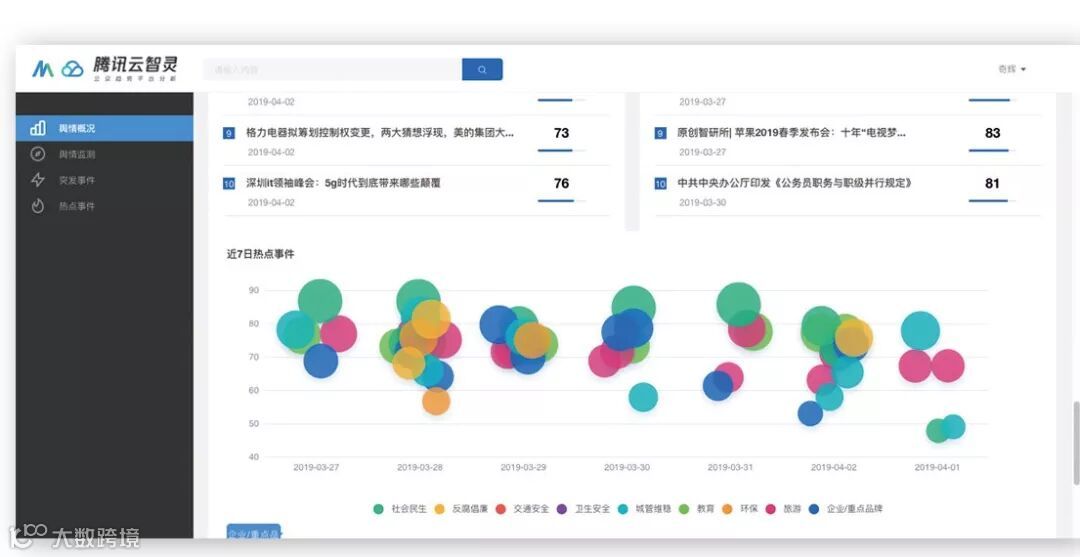Click date 2019-03-30 under 中共中央办公厅 headline
The height and width of the screenshot is (557, 1080).
[703, 203]
